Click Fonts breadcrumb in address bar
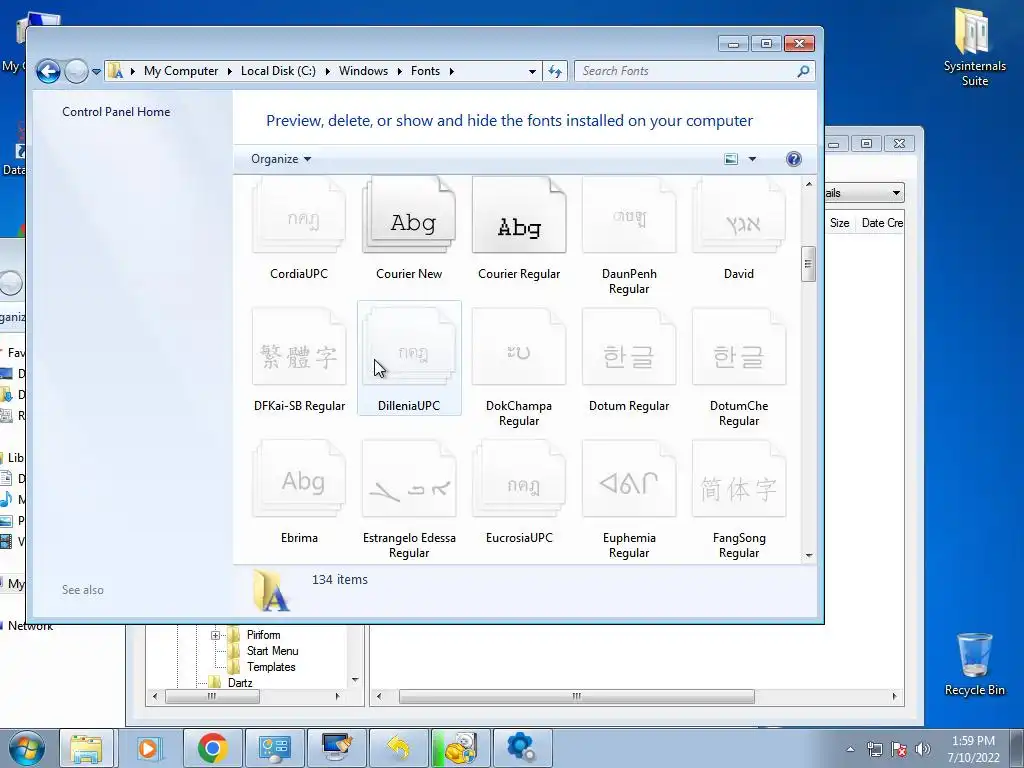 [425, 71]
